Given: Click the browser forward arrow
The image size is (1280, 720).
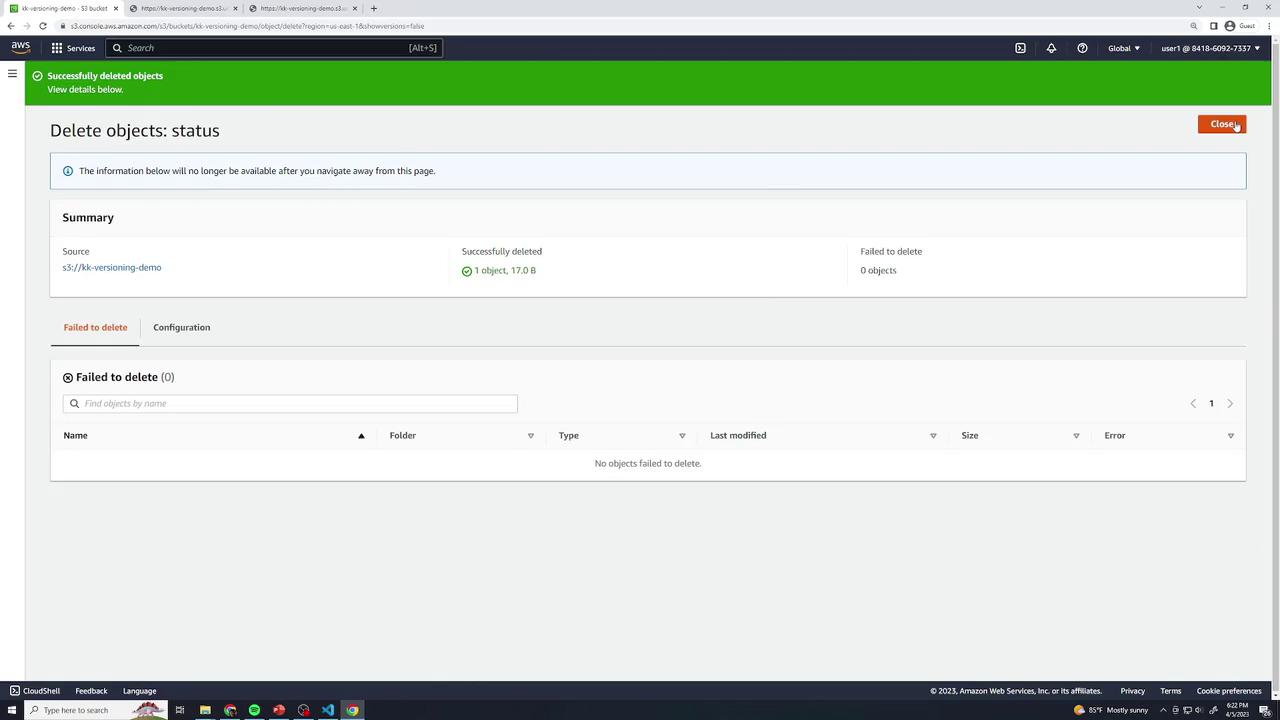Looking at the screenshot, I should 27,26.
